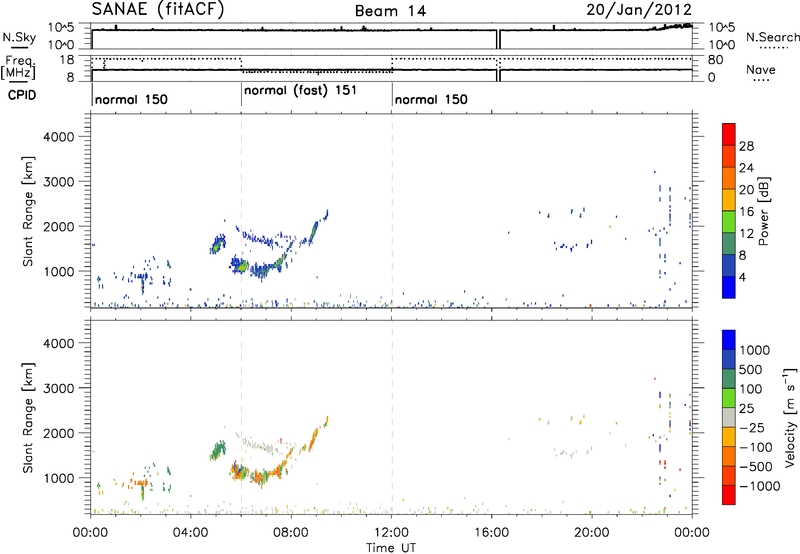This screenshot has width=800, height=554.
Task: Pick the blue top velocity swatch above 1000
Action: (x=729, y=340)
